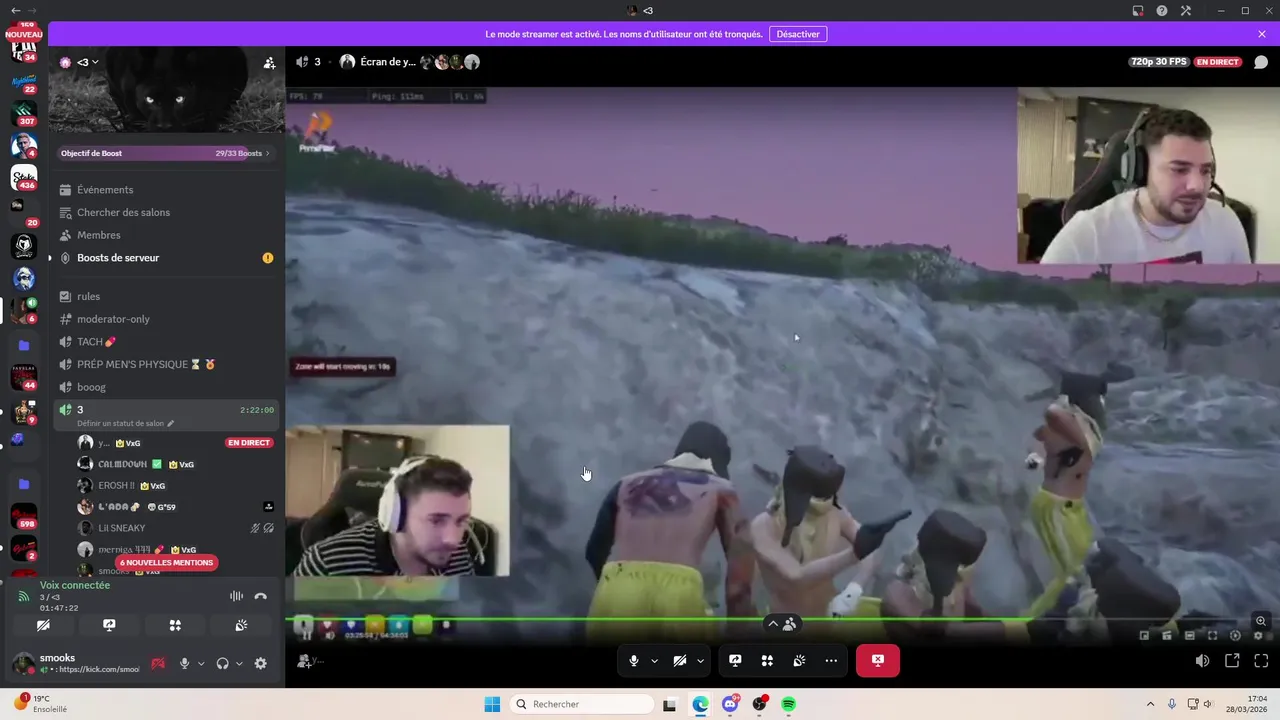This screenshot has width=1280, height=720.
Task: Disconnect from voice with hang-up icon
Action: coord(261,596)
